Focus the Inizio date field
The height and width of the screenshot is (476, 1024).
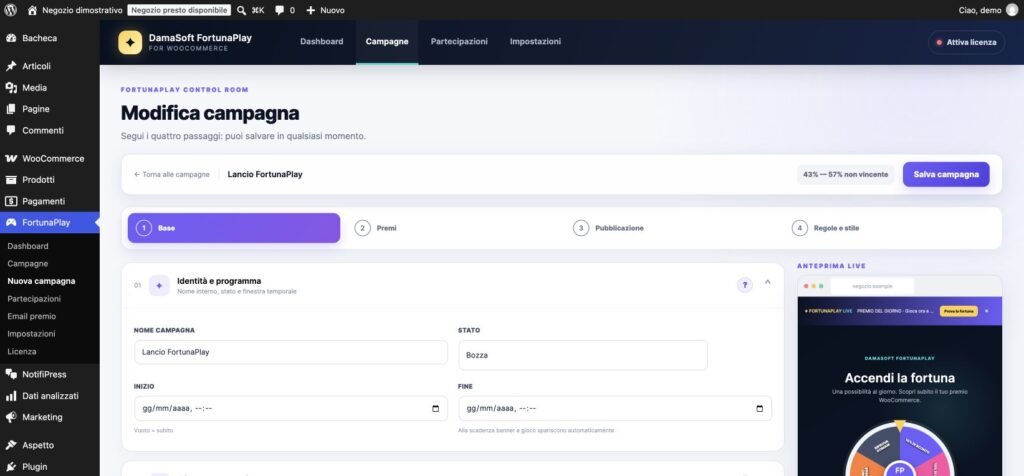click(291, 409)
